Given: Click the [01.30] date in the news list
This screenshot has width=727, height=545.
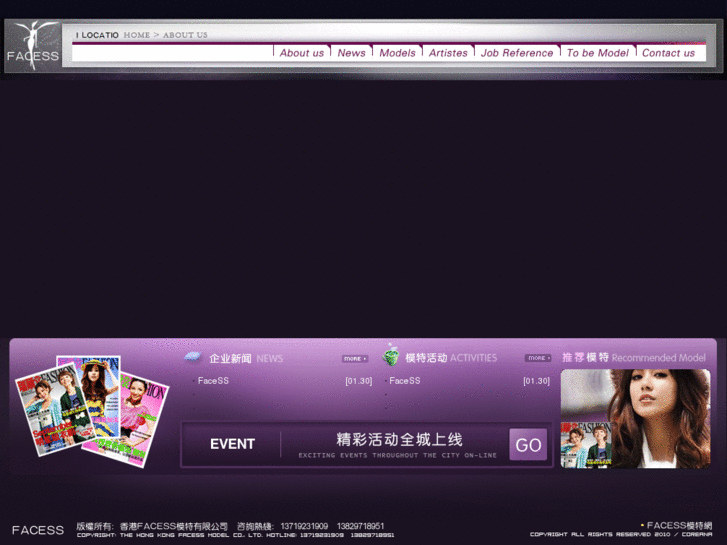Looking at the screenshot, I should tap(359, 381).
